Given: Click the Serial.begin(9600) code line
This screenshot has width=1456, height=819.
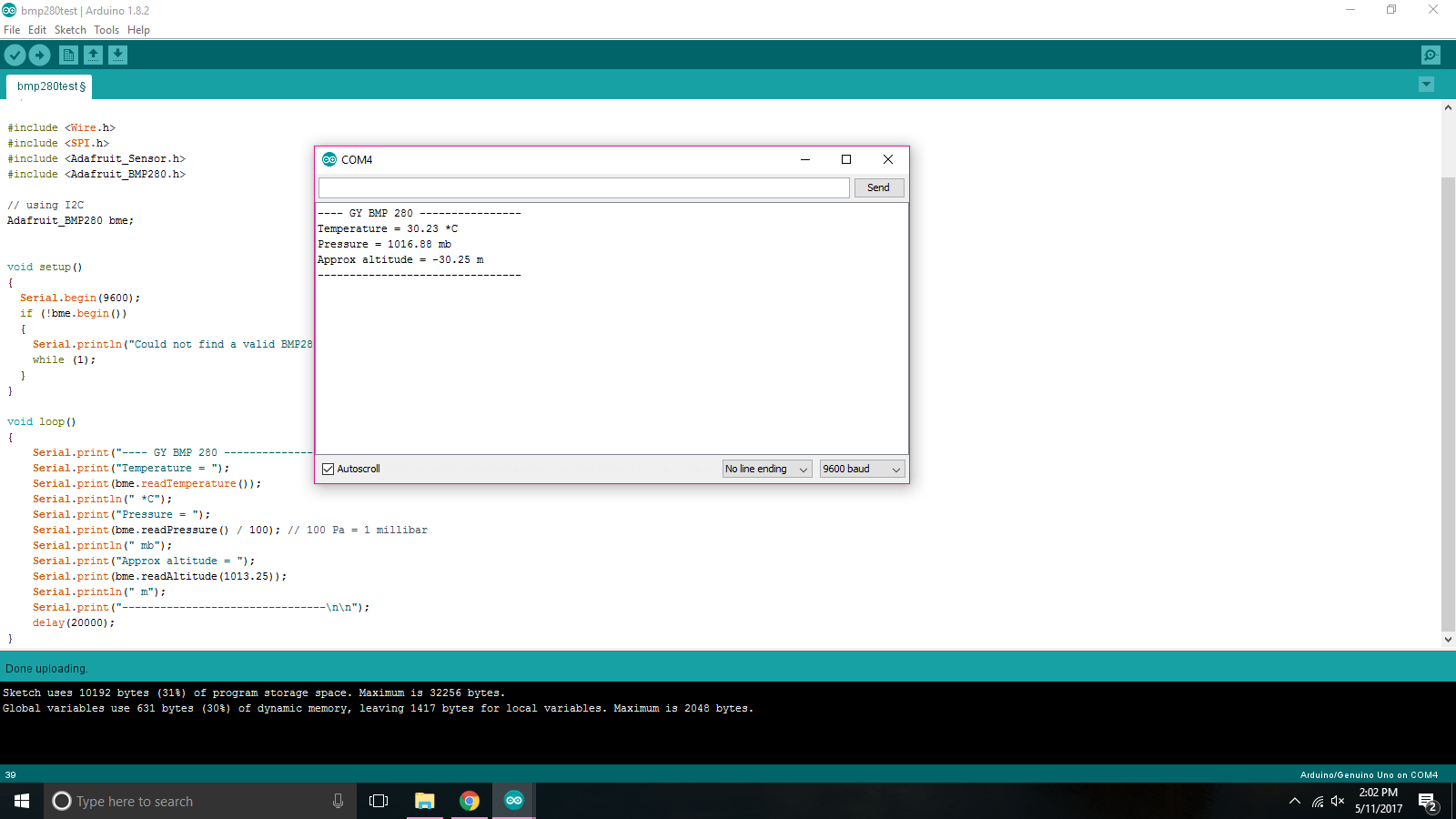Looking at the screenshot, I should coord(80,298).
